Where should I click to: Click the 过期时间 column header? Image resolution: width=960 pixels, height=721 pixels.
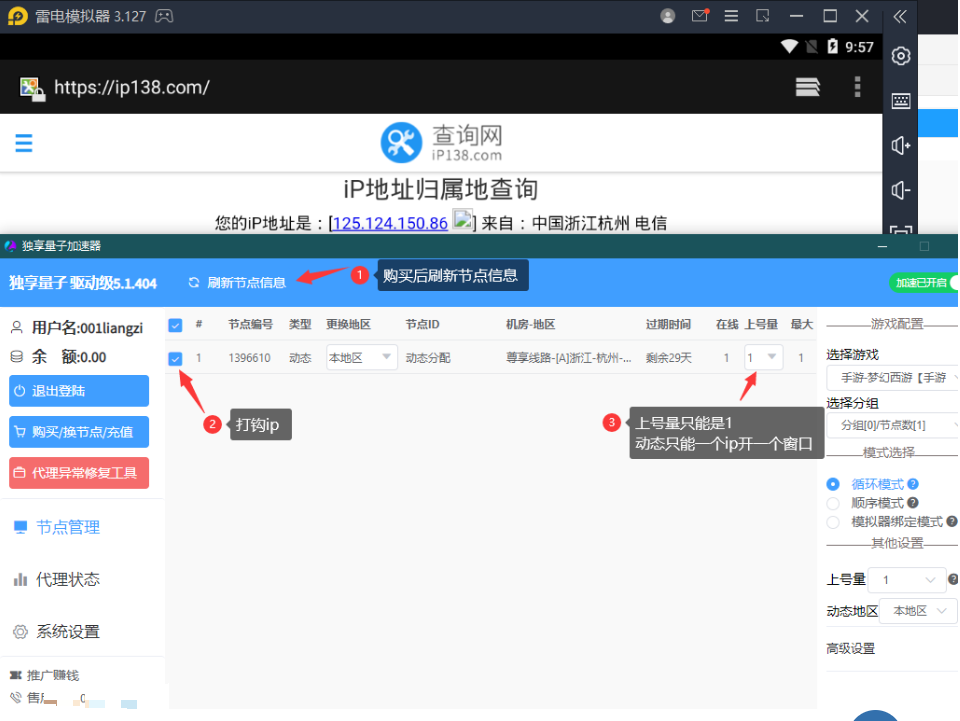668,324
